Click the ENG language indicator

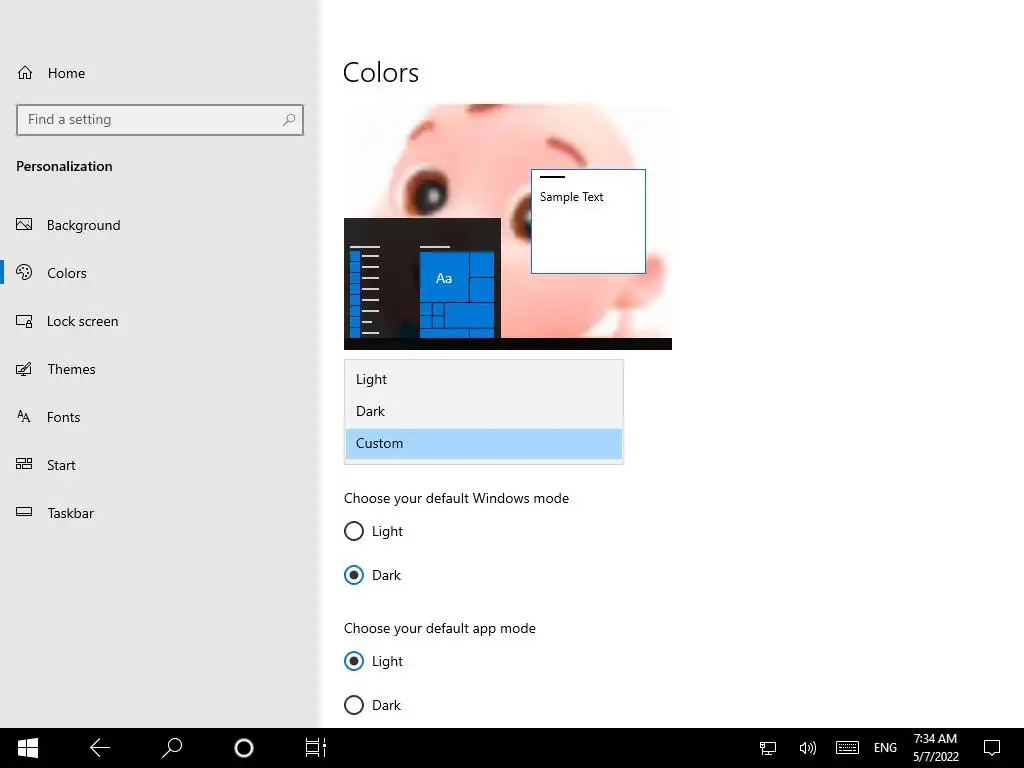885,748
